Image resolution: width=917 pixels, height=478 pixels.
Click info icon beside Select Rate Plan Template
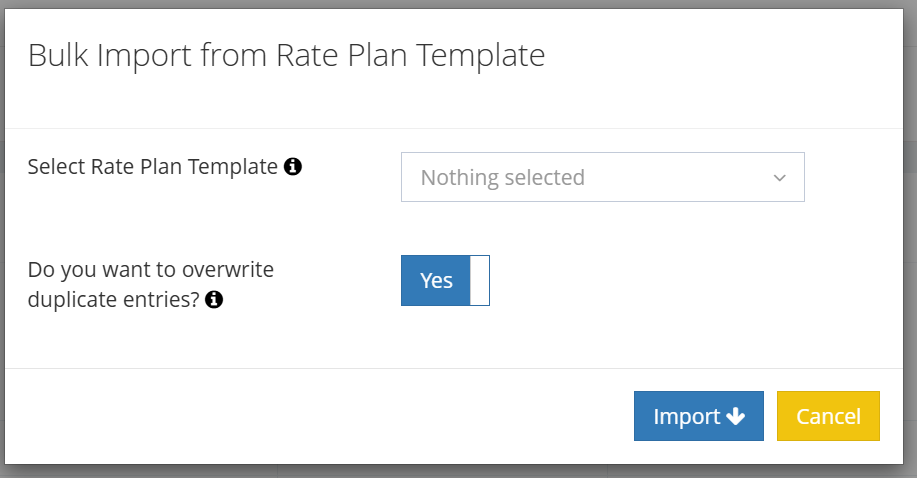[293, 167]
